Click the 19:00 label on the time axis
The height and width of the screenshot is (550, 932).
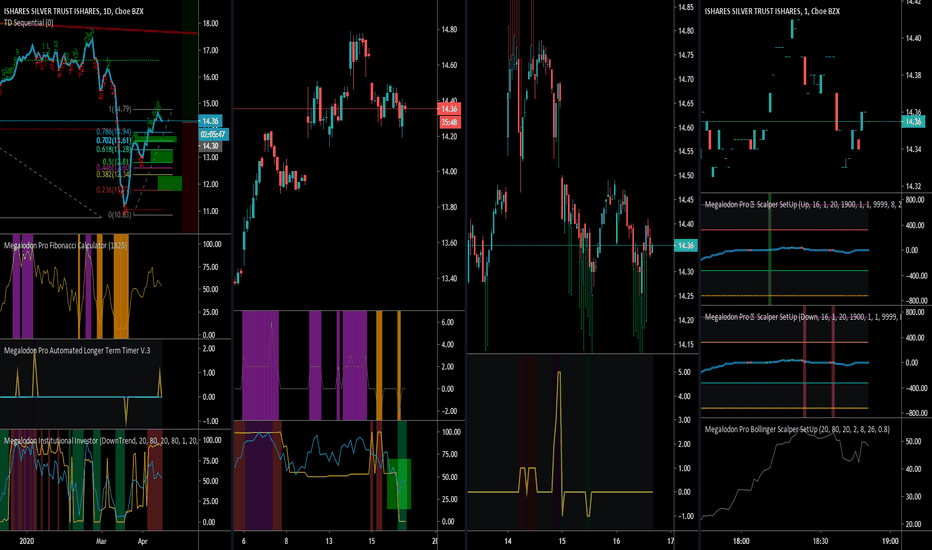pyautogui.click(x=890, y=541)
